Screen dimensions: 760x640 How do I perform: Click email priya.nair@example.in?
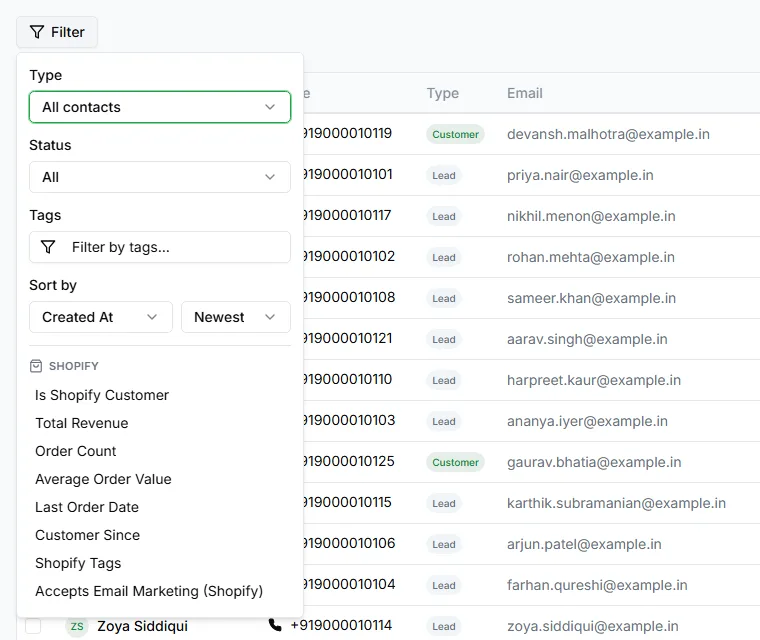pos(580,175)
